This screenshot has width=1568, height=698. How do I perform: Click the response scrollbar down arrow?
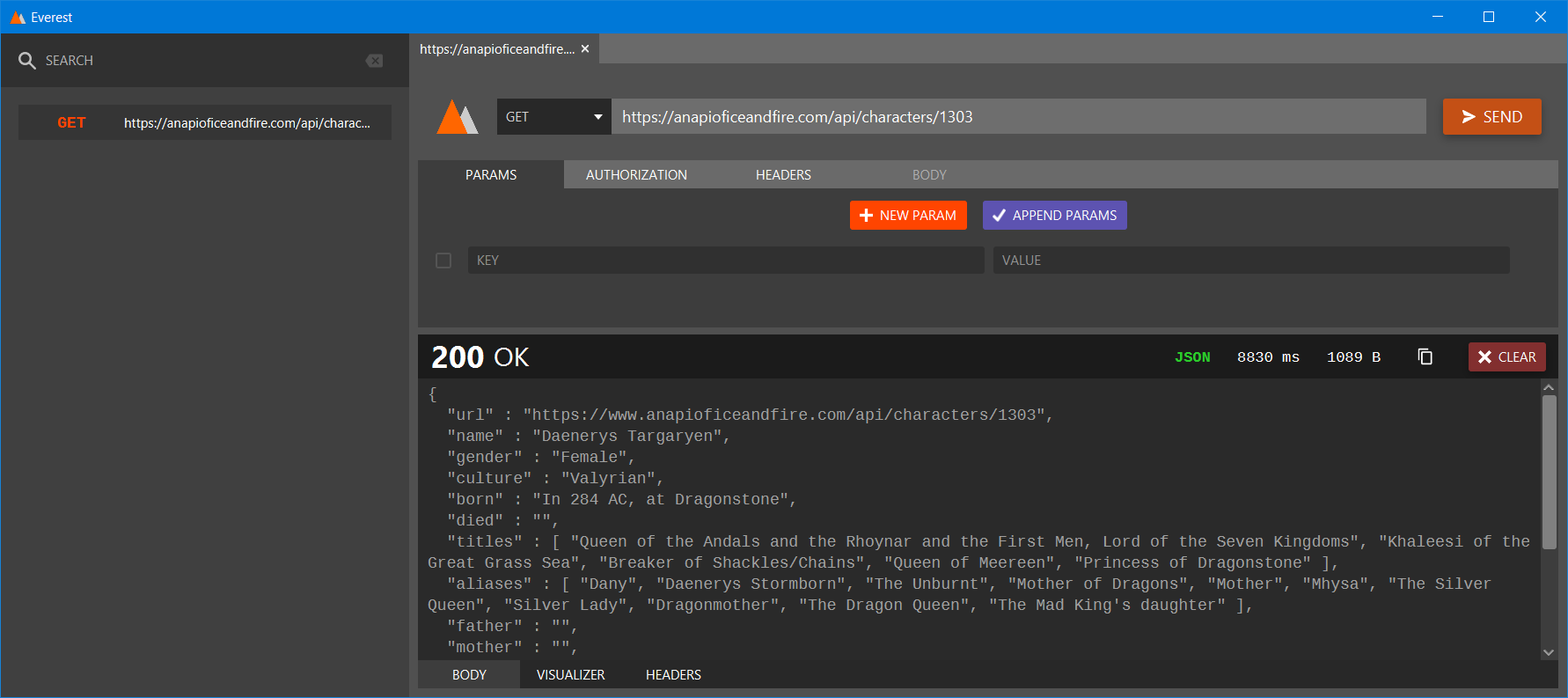point(1549,653)
